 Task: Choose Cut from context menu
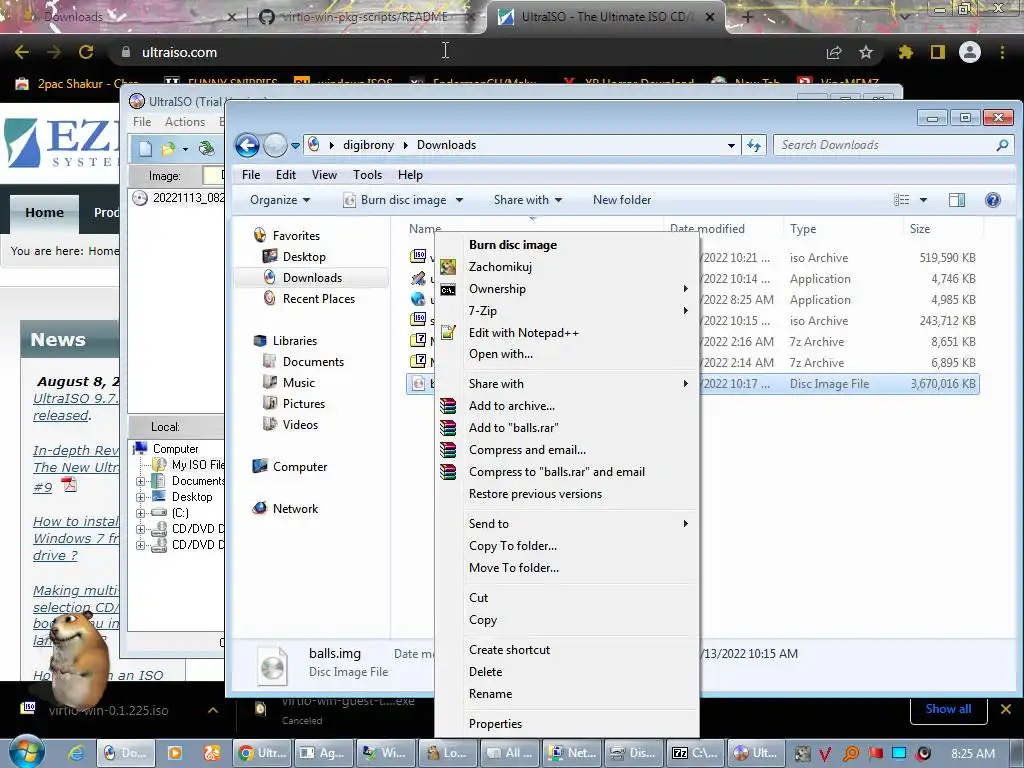[478, 598]
